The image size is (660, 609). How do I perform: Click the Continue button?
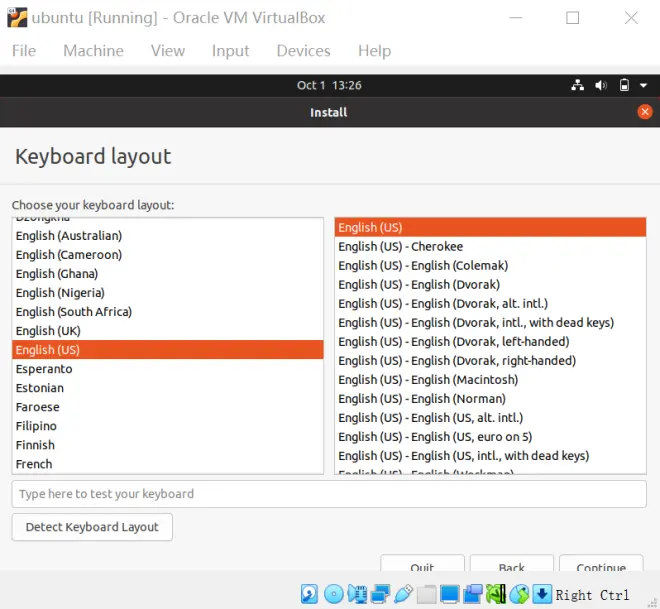(x=601, y=563)
